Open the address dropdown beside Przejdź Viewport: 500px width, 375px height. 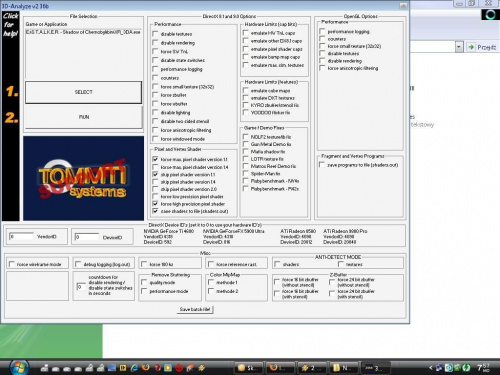click(x=459, y=47)
